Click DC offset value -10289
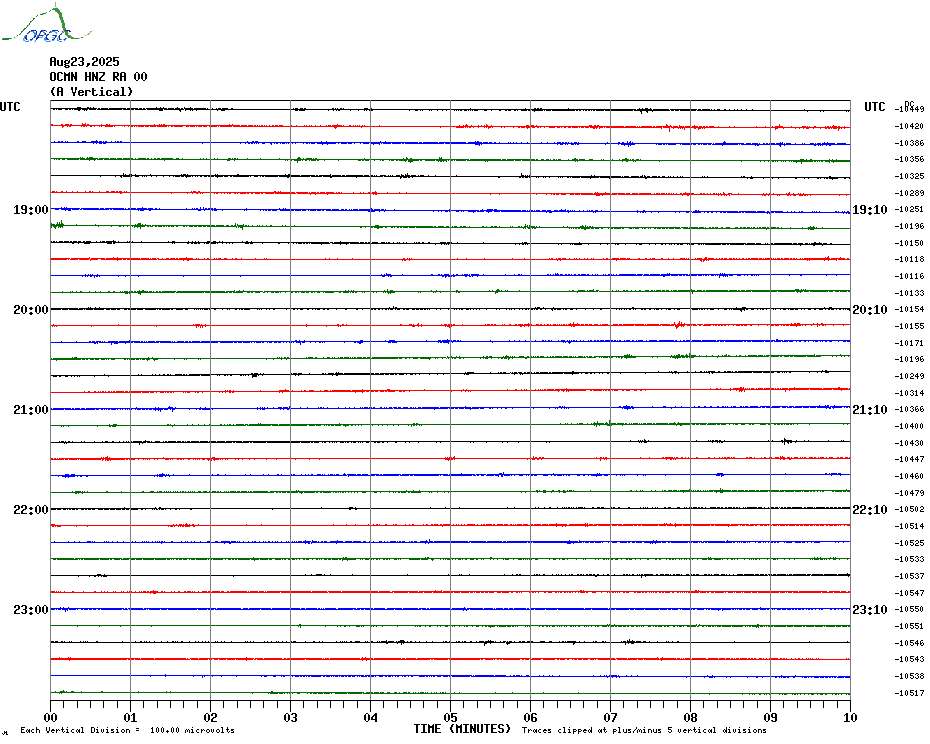Screen dimensions: 930x744 pos(910,193)
